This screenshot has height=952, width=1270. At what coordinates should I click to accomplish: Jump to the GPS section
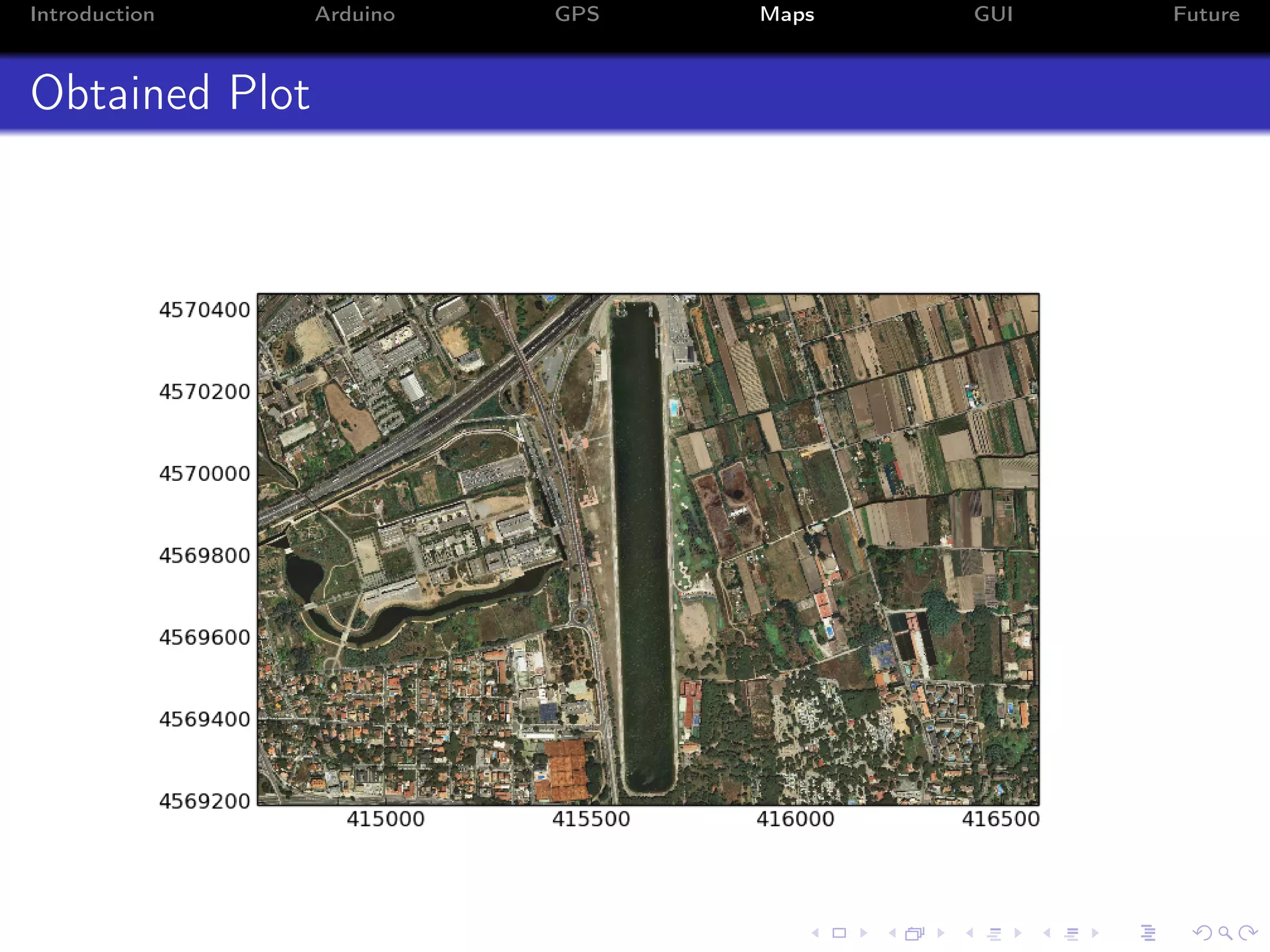tap(577, 14)
